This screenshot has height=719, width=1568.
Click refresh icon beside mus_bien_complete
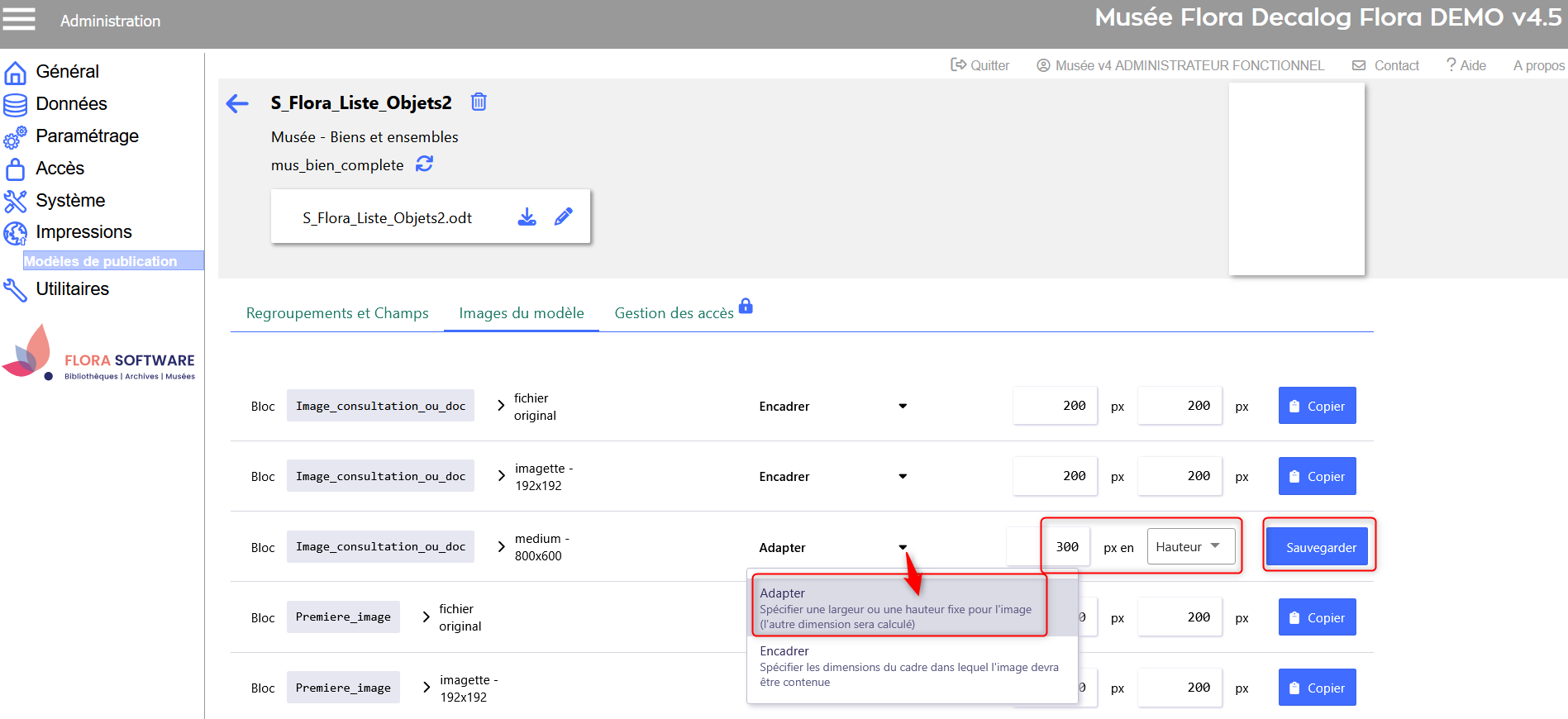(x=424, y=164)
